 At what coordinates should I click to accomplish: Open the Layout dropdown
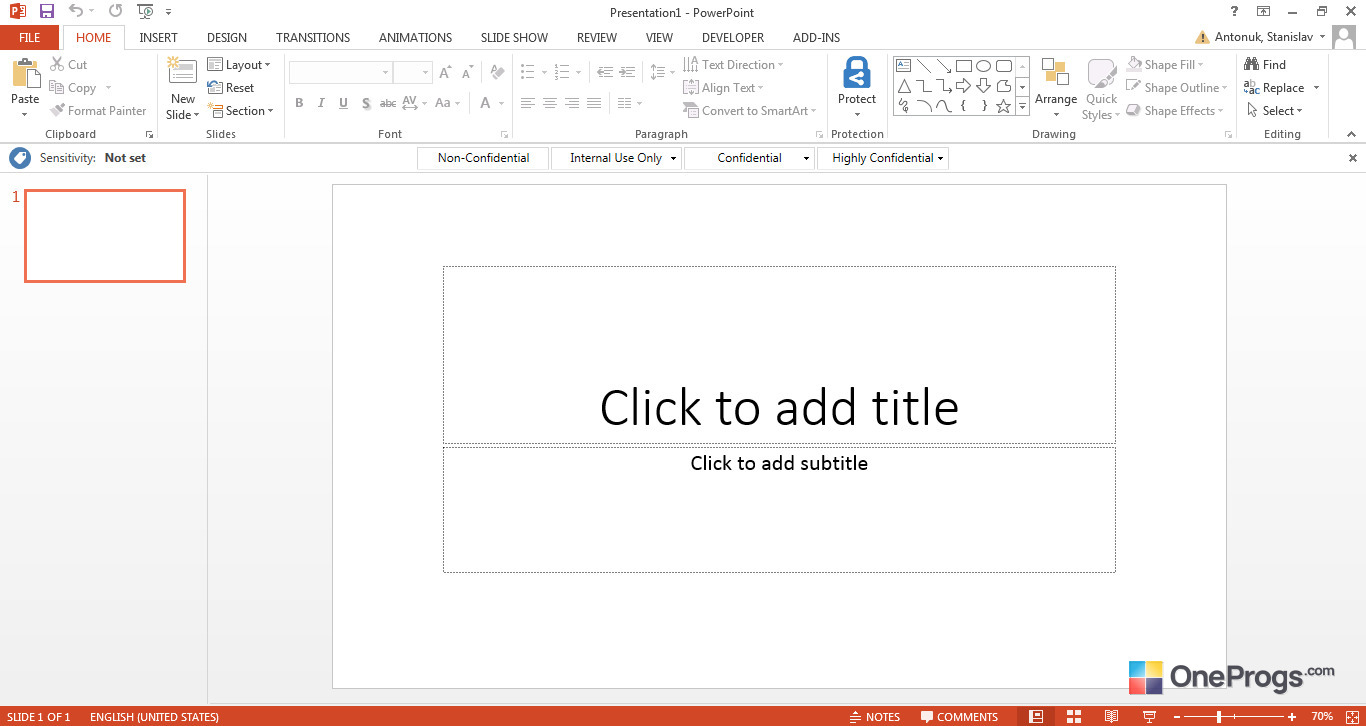(x=239, y=64)
